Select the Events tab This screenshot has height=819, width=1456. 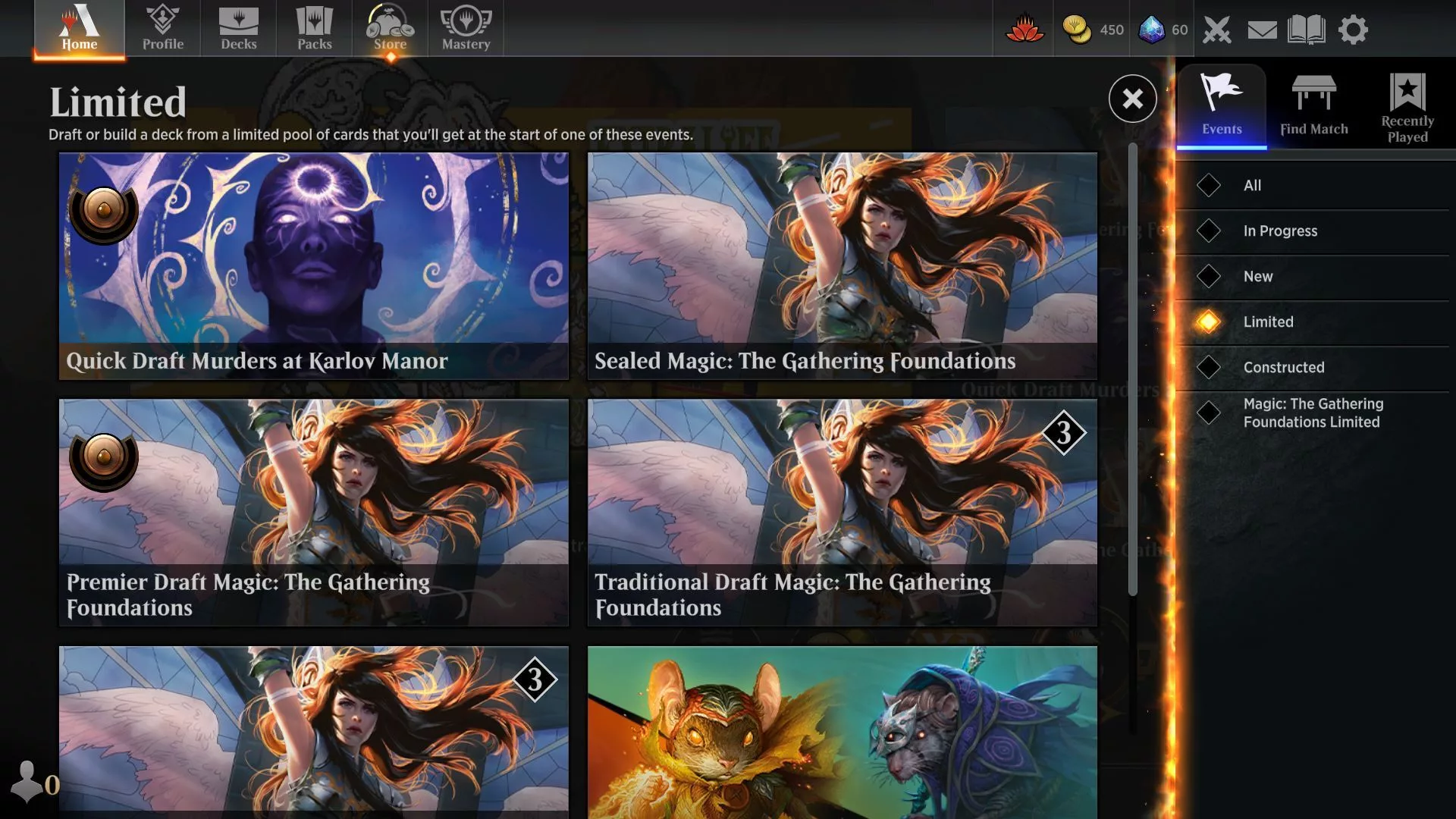(1221, 104)
